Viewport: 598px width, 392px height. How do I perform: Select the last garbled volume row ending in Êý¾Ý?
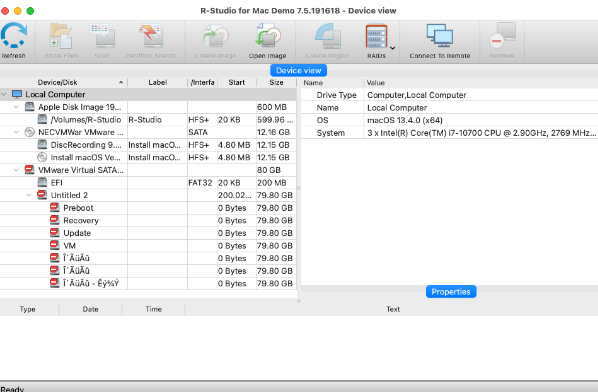pos(148,283)
